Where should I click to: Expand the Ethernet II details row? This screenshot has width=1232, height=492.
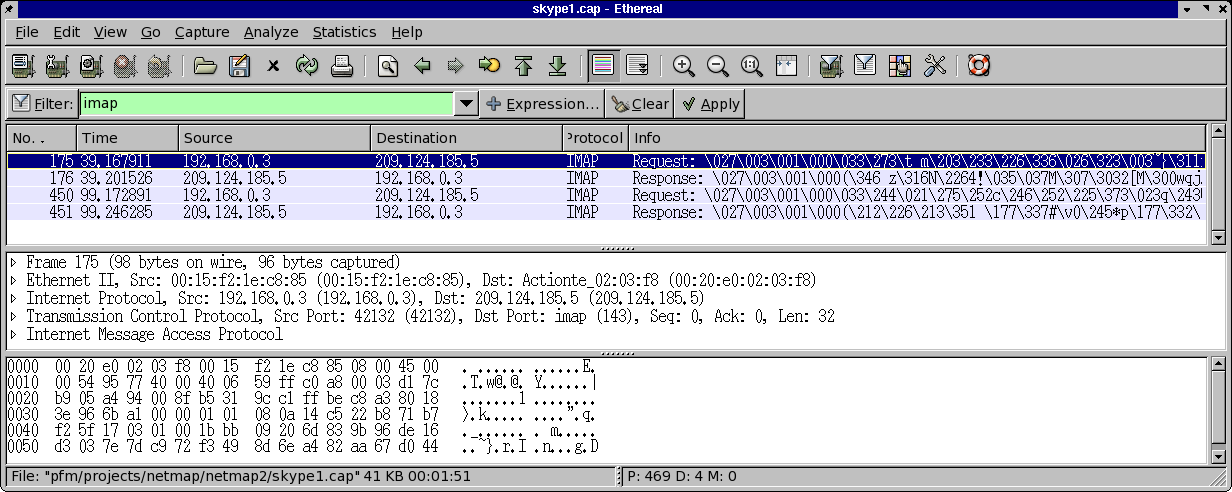click(x=14, y=281)
